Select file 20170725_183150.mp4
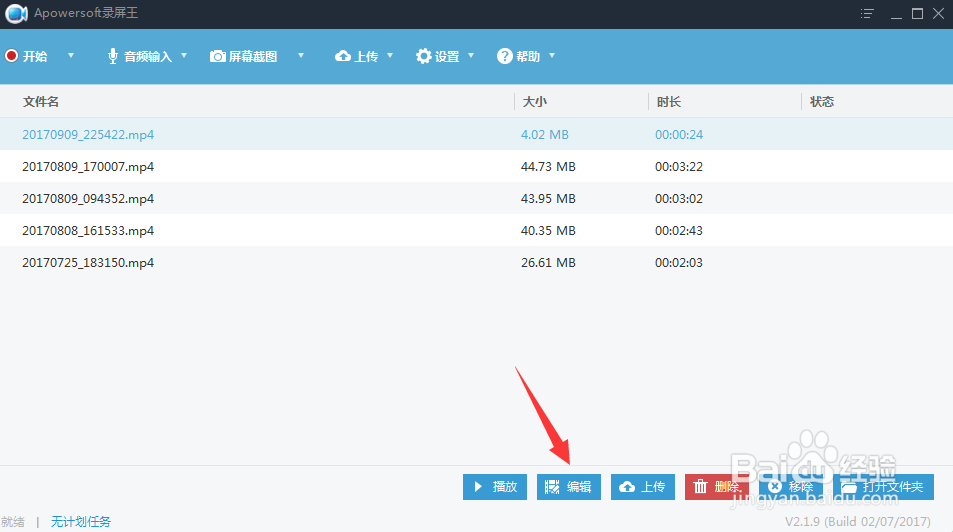Screen dimensions: 953x532 (88, 263)
